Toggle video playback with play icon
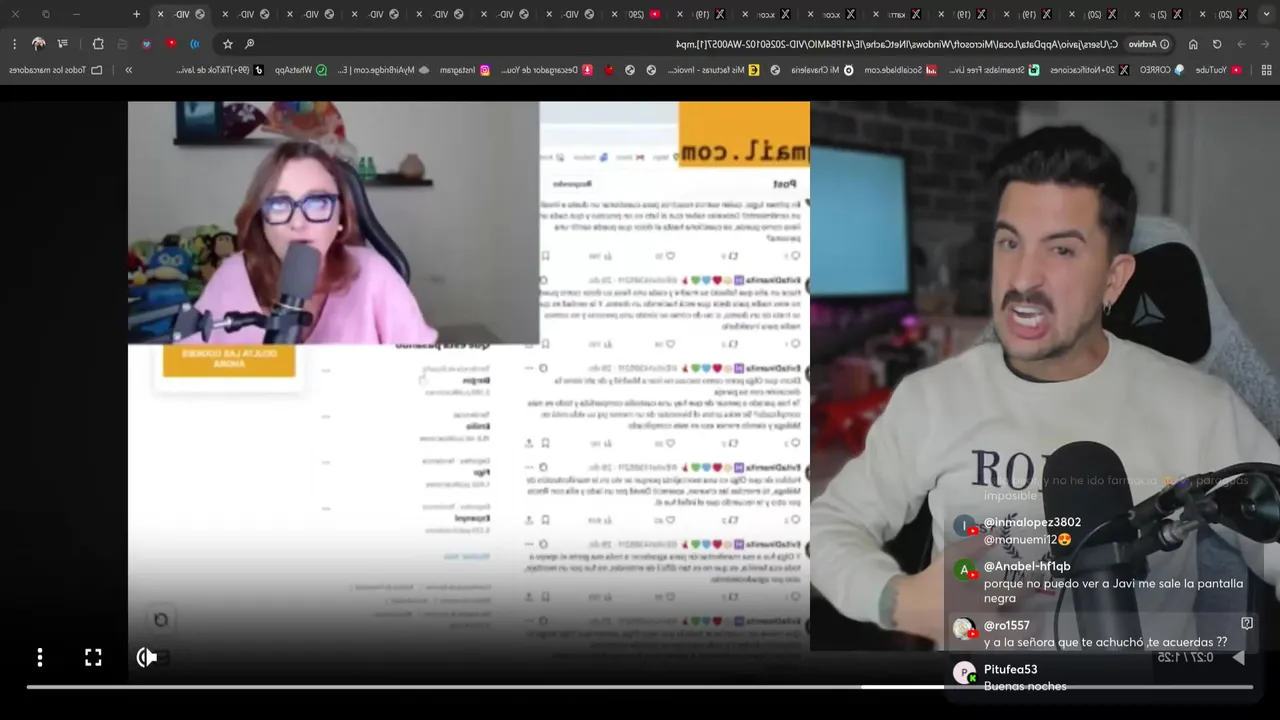 1239,657
